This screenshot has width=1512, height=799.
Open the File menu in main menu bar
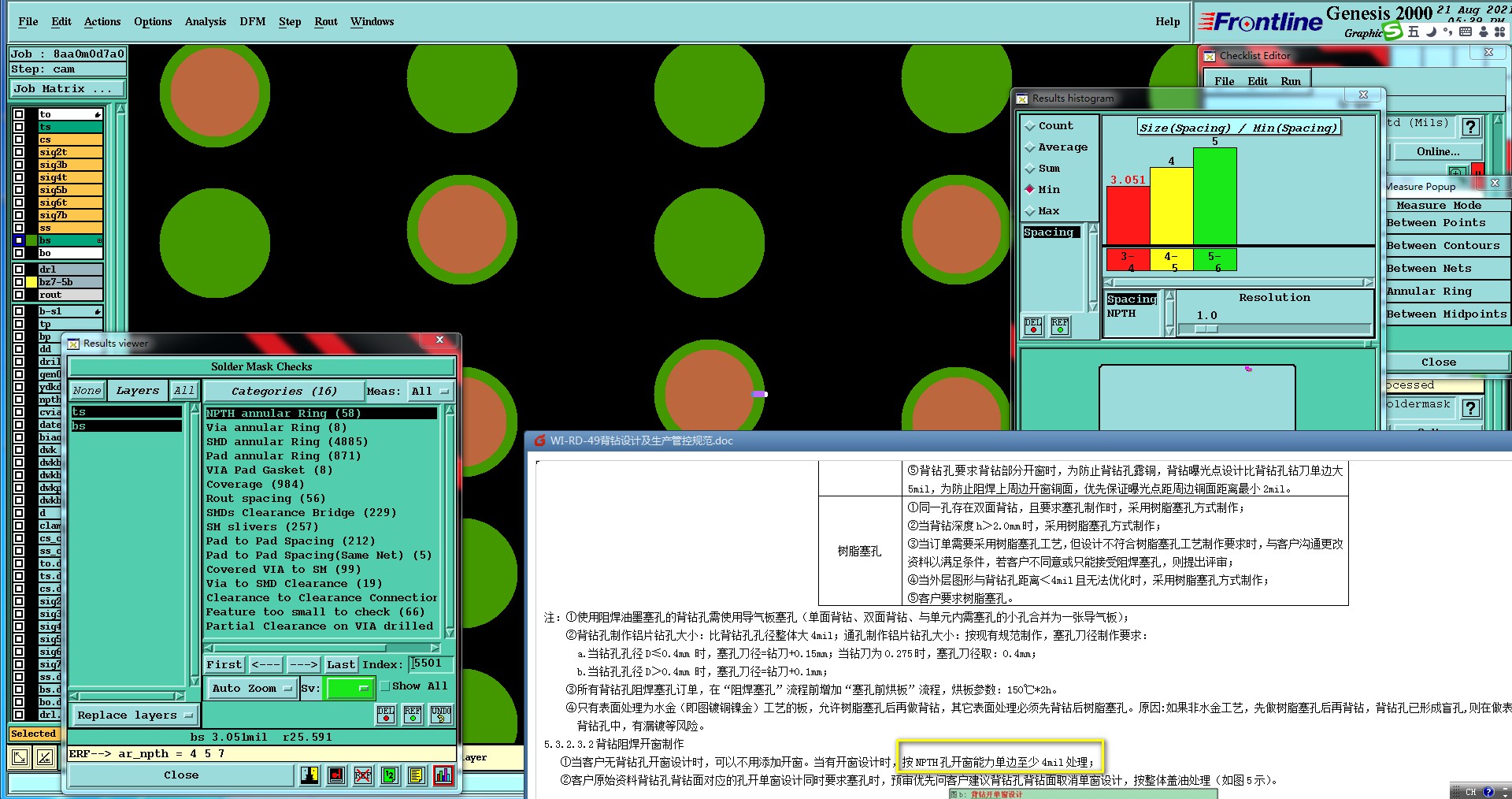[x=28, y=22]
